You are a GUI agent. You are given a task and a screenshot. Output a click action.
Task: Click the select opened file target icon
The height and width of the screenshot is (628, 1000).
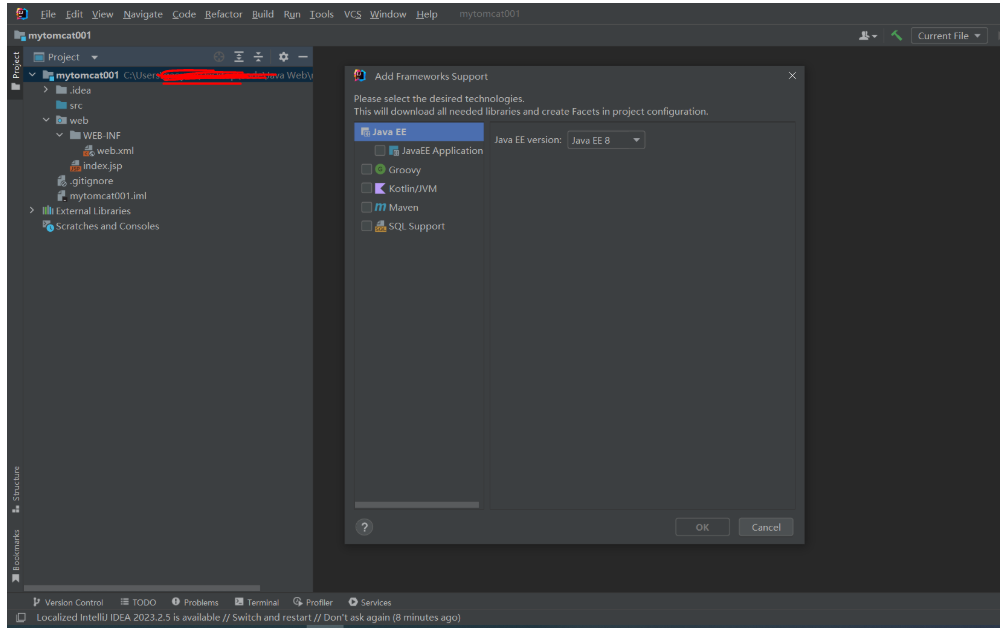pyautogui.click(x=219, y=57)
